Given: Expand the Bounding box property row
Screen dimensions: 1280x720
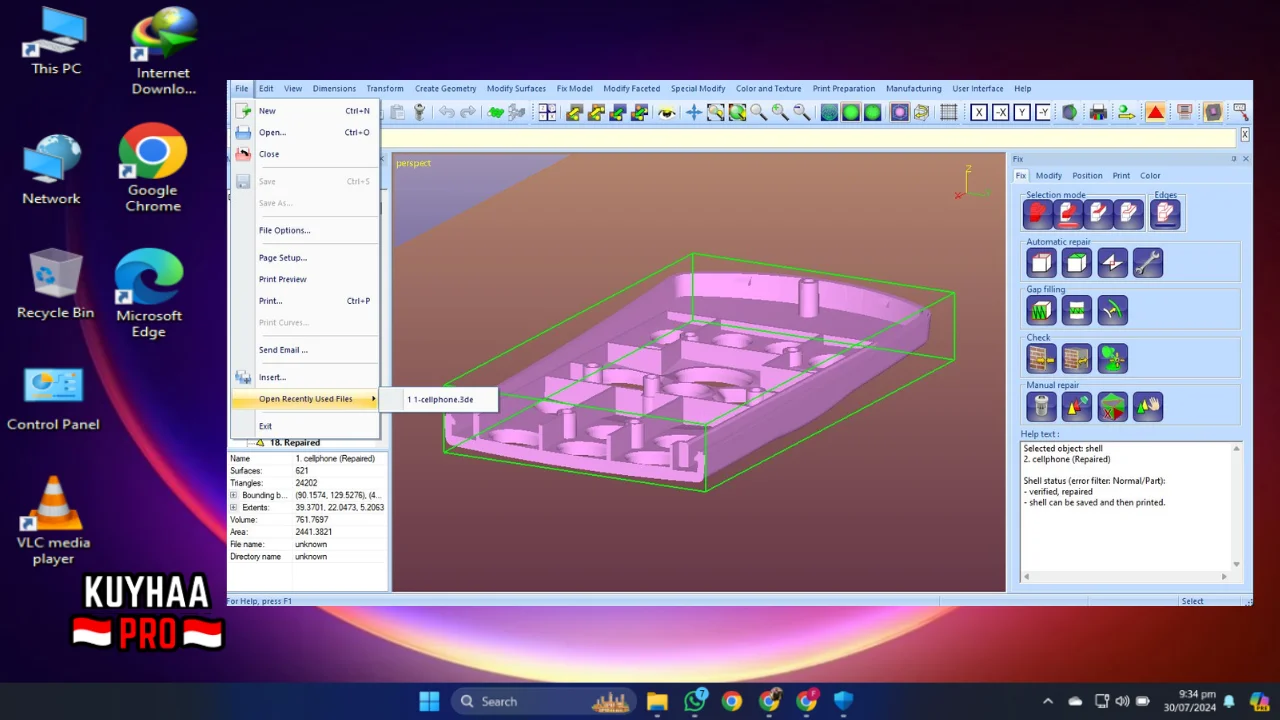Looking at the screenshot, I should [x=234, y=495].
